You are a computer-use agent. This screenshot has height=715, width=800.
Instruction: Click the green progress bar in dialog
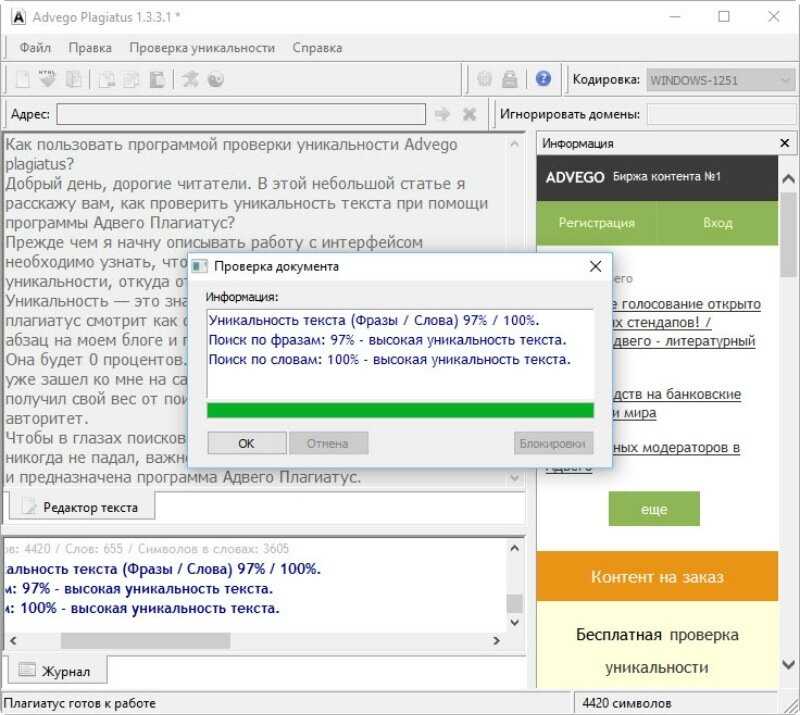coord(401,410)
